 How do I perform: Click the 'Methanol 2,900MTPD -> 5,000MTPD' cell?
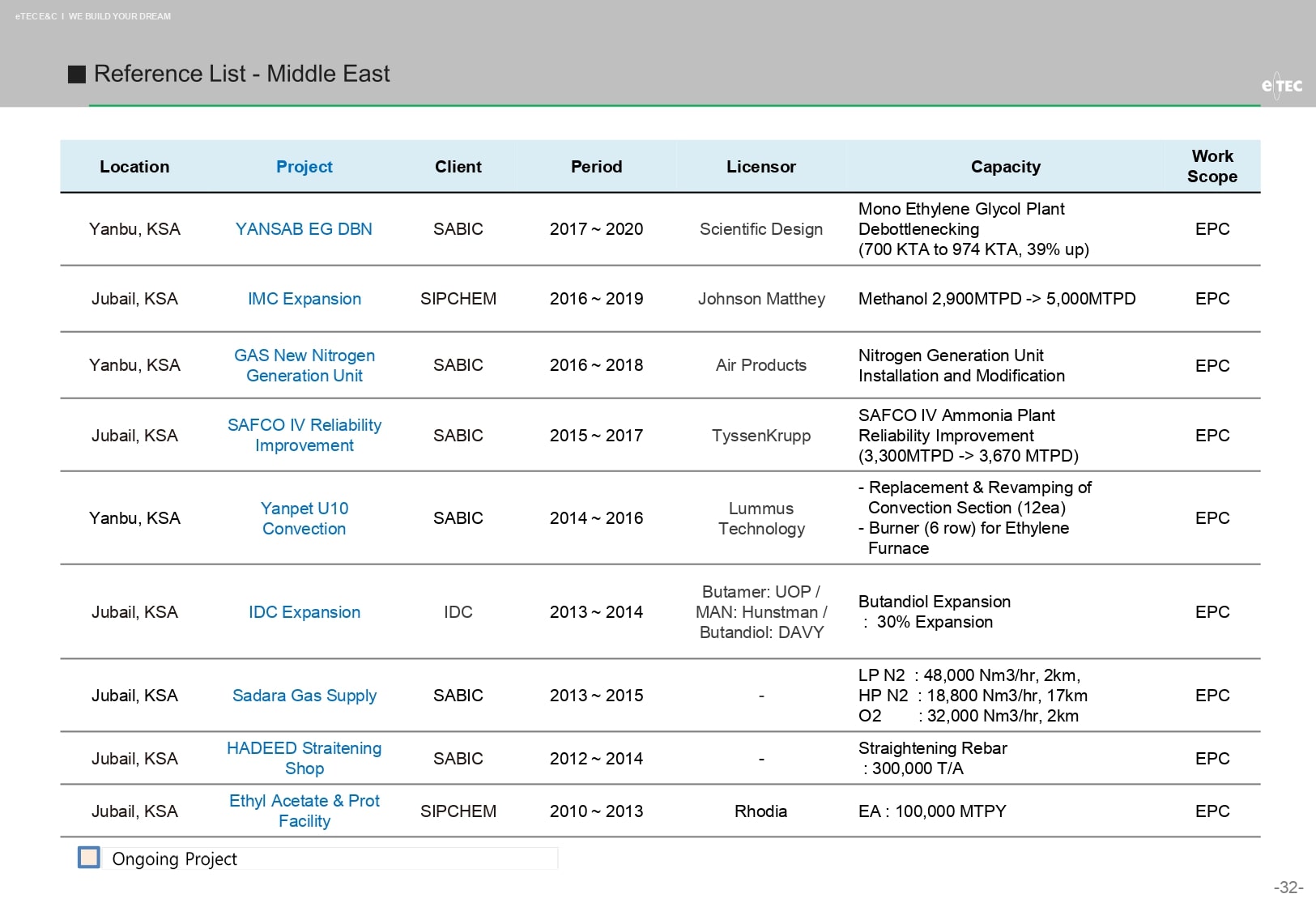(997, 299)
